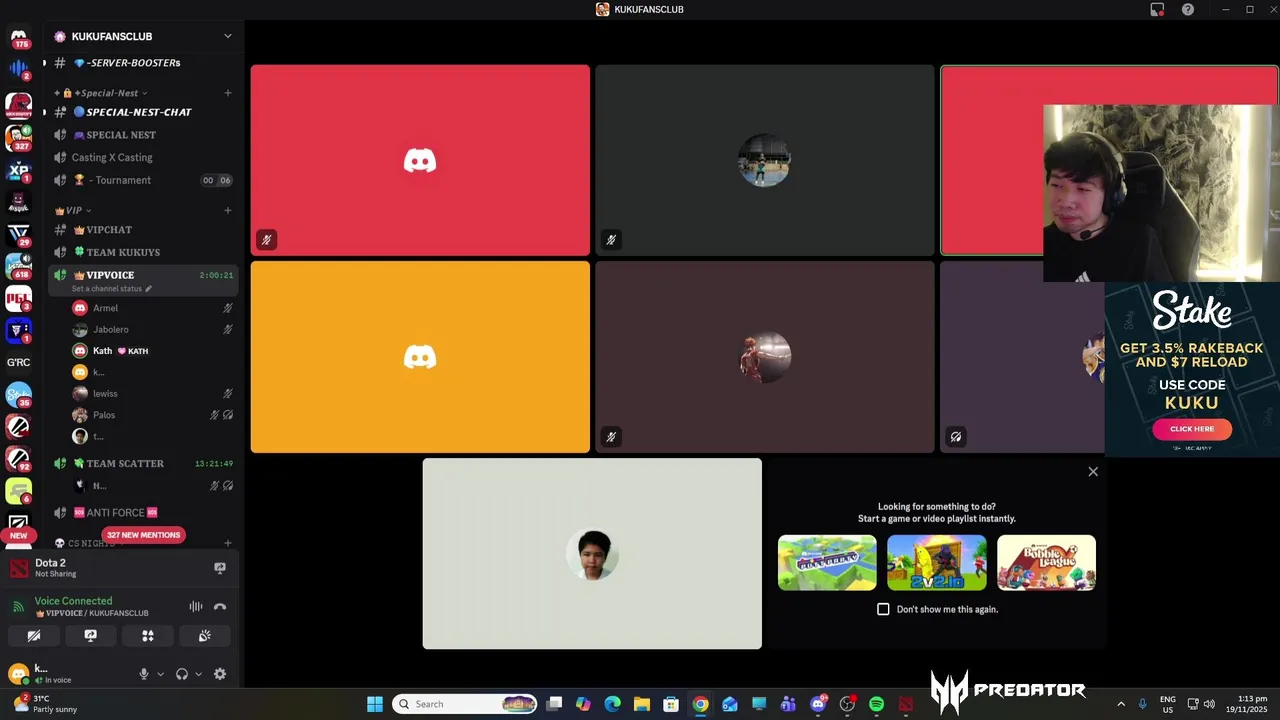Collapse the VIP category
This screenshot has width=1280, height=720.
[72, 210]
